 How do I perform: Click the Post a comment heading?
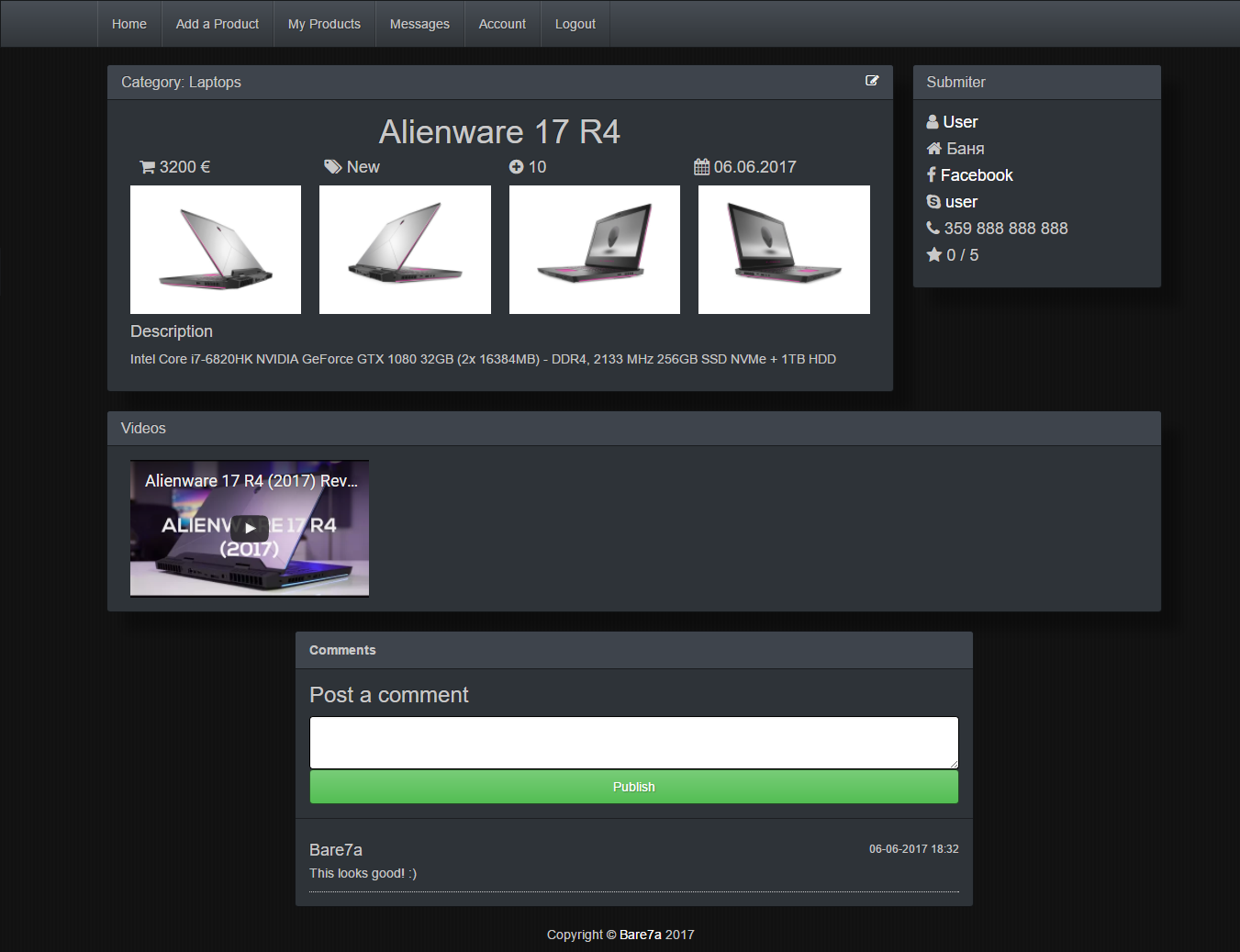coord(389,695)
